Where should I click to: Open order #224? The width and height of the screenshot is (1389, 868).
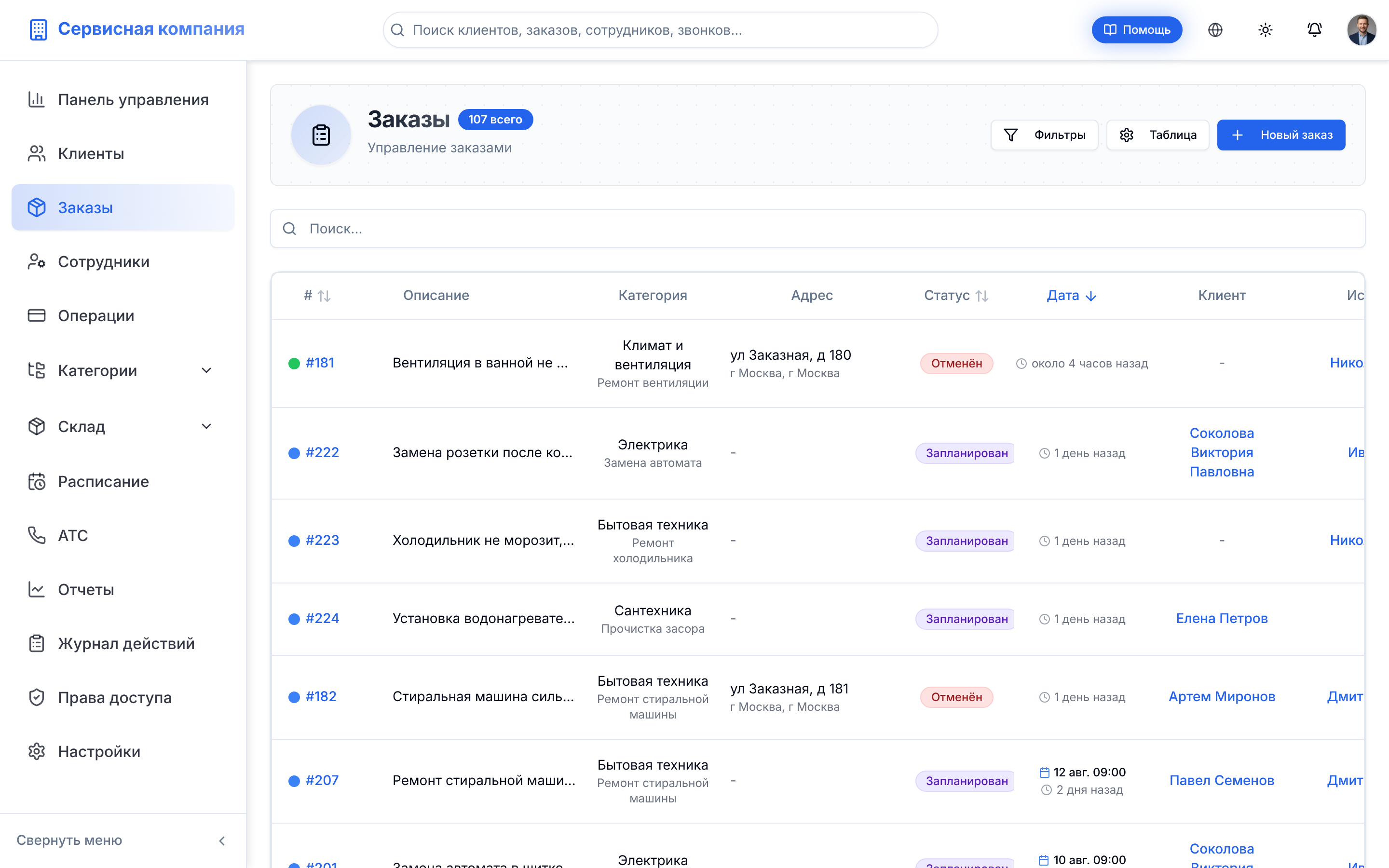(322, 618)
